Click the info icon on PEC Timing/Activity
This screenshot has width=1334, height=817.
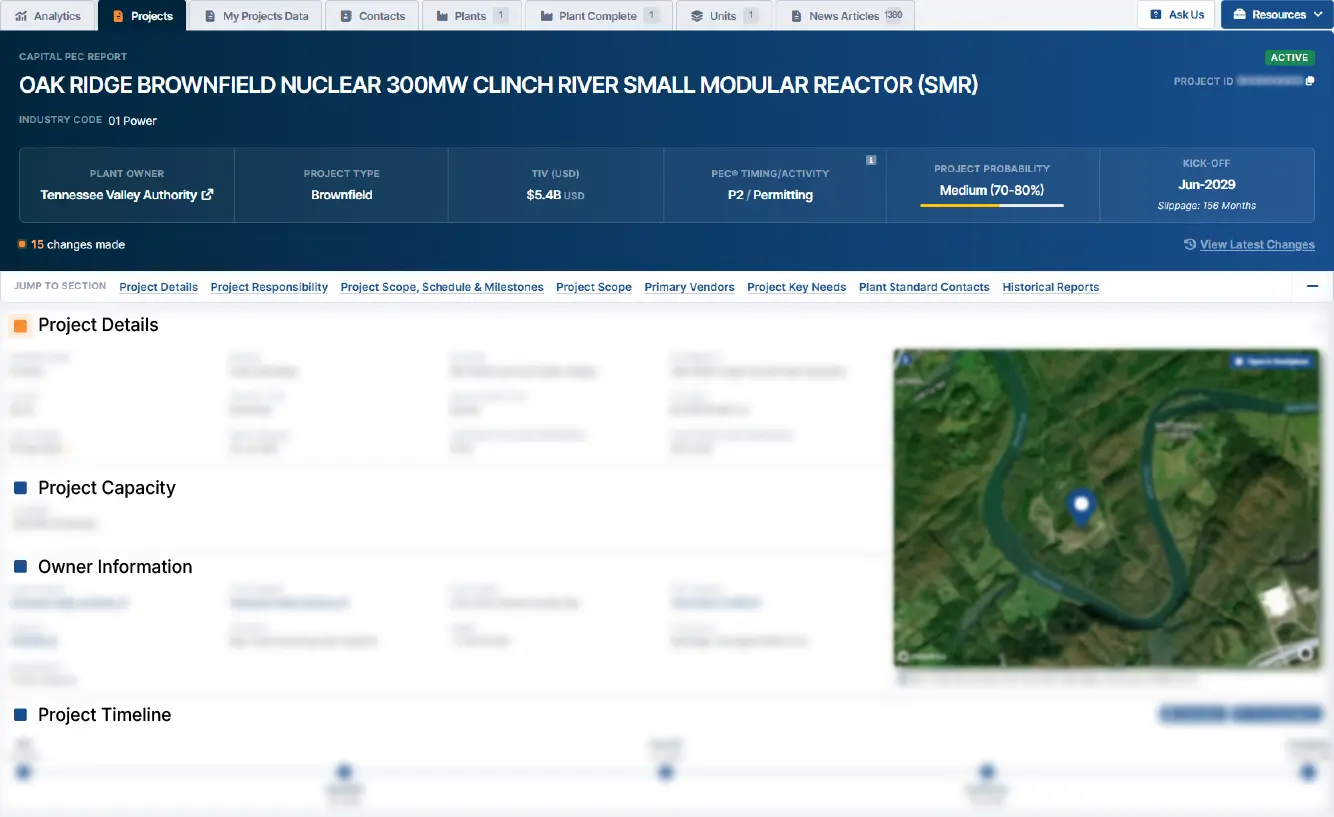[x=871, y=159]
